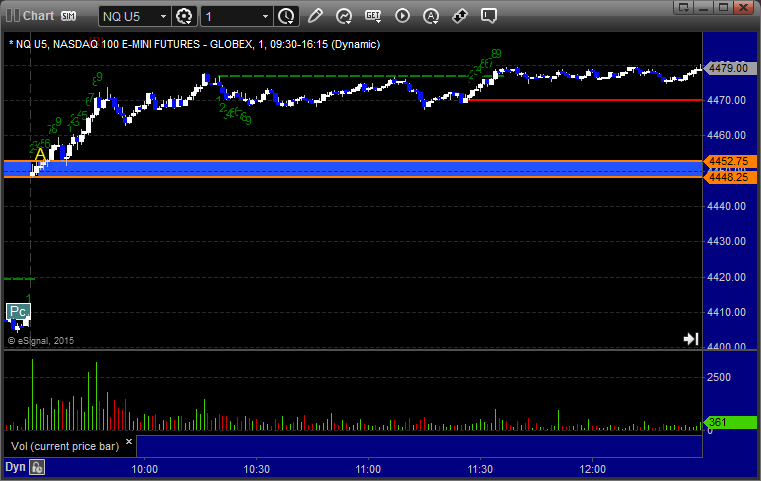
Task: Click the 4420.00 price axis label
Action: point(727,277)
